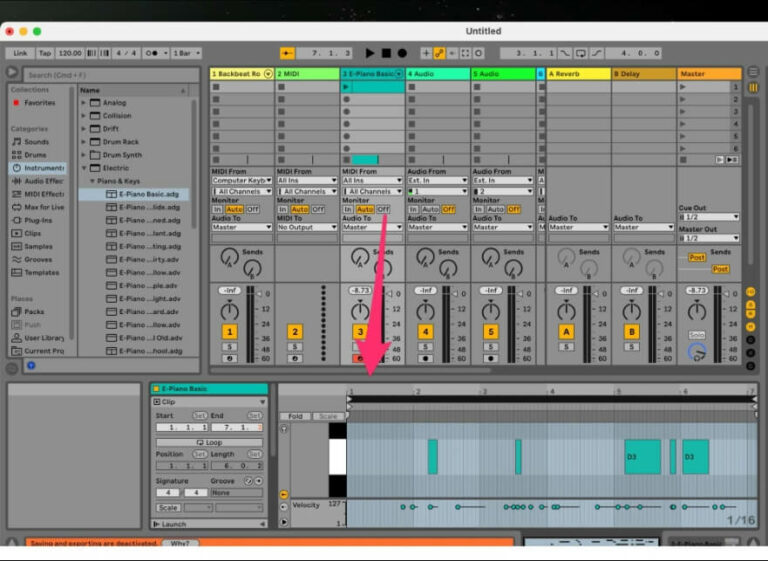Open the MIDI Effects category
The height and width of the screenshot is (561, 768).
point(44,194)
